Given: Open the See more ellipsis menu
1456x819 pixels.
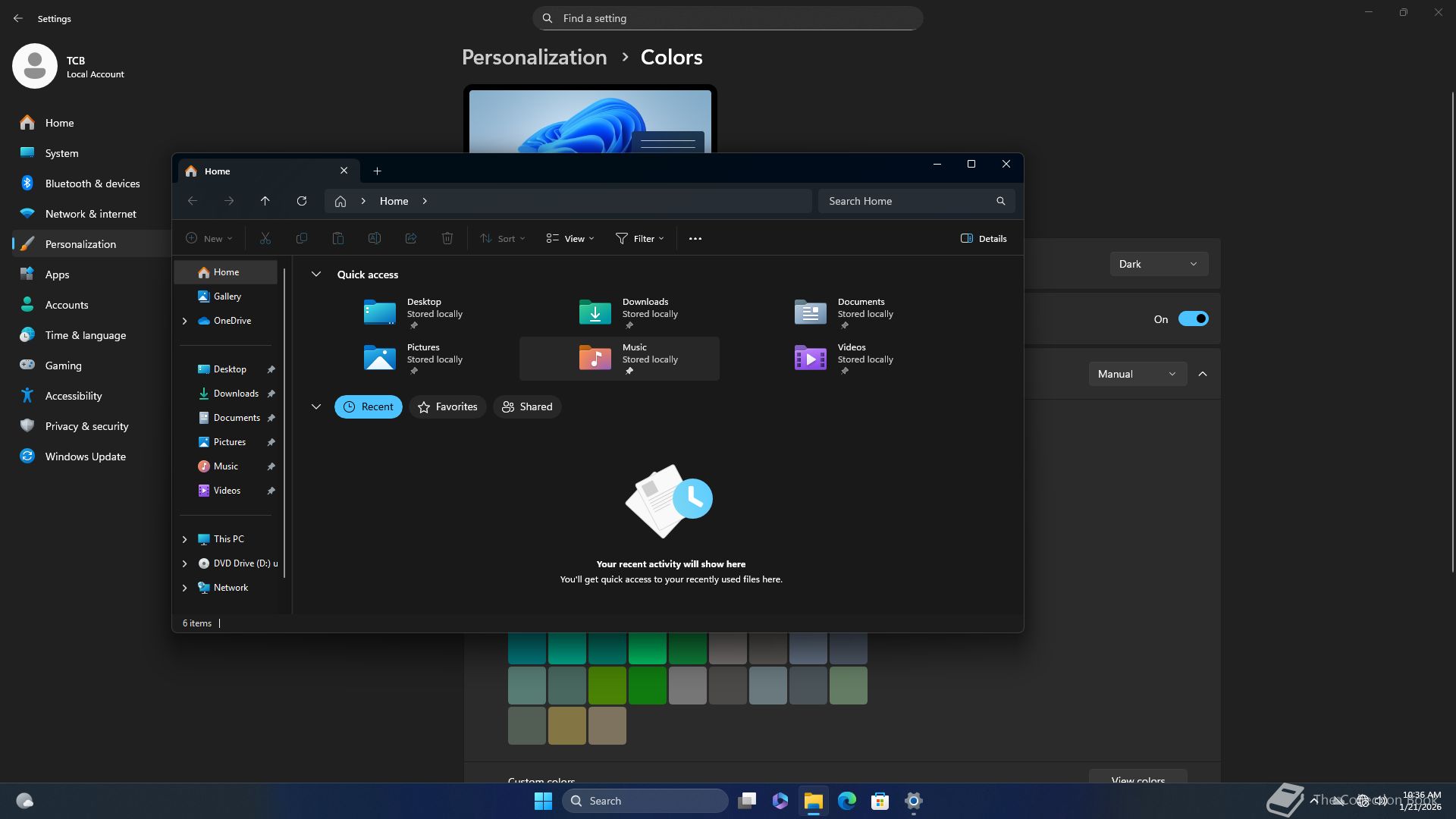Looking at the screenshot, I should [x=695, y=238].
